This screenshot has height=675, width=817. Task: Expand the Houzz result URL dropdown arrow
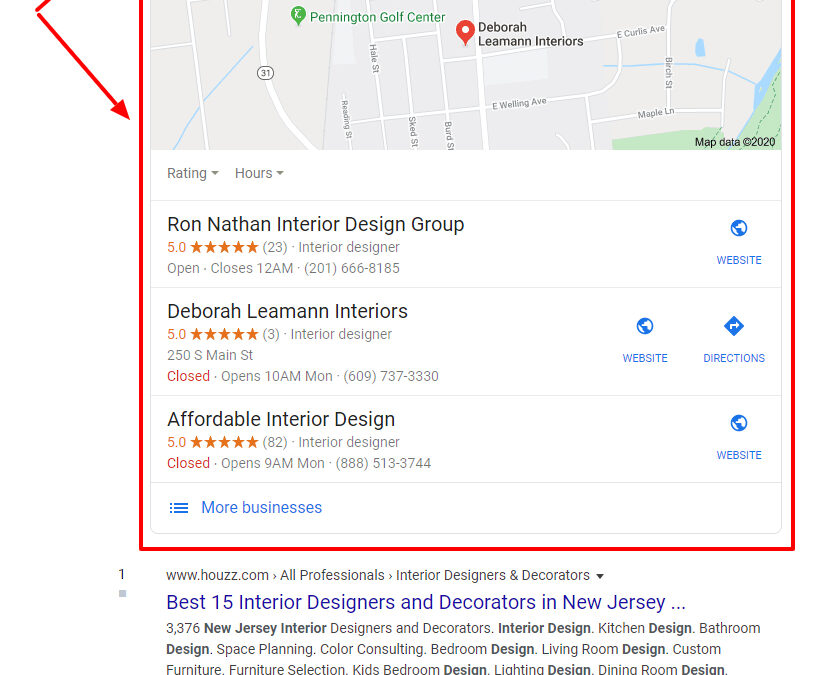(600, 576)
